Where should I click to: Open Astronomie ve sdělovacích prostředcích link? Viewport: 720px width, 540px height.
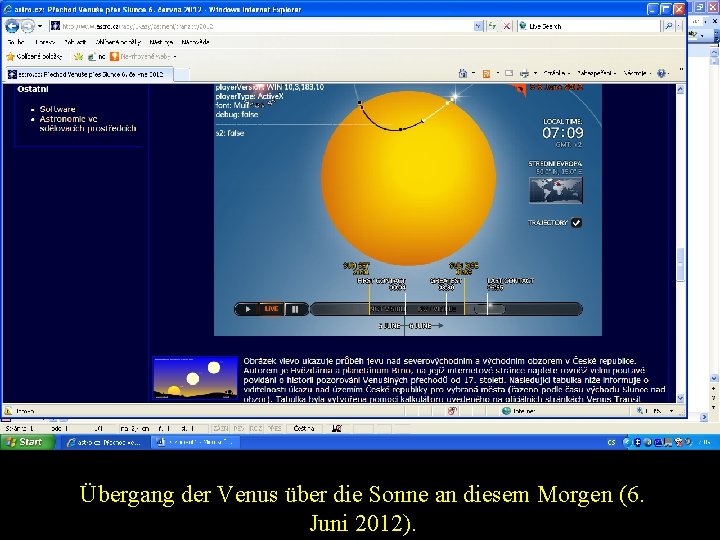point(88,124)
